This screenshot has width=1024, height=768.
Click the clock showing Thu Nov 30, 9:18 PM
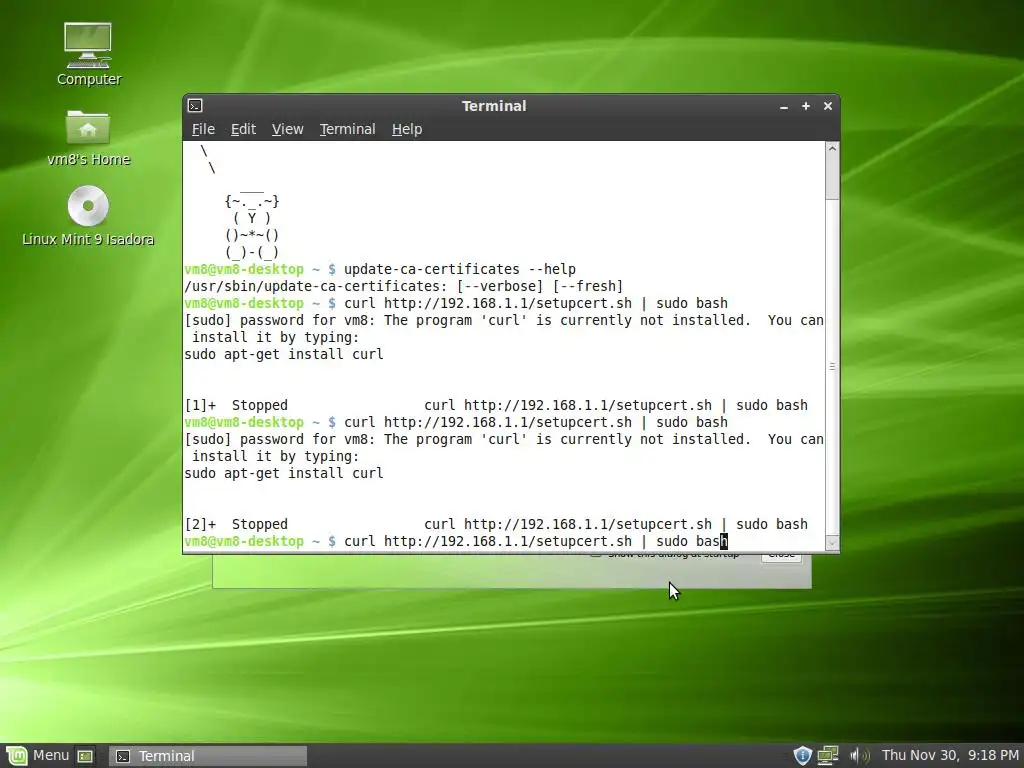coord(950,756)
